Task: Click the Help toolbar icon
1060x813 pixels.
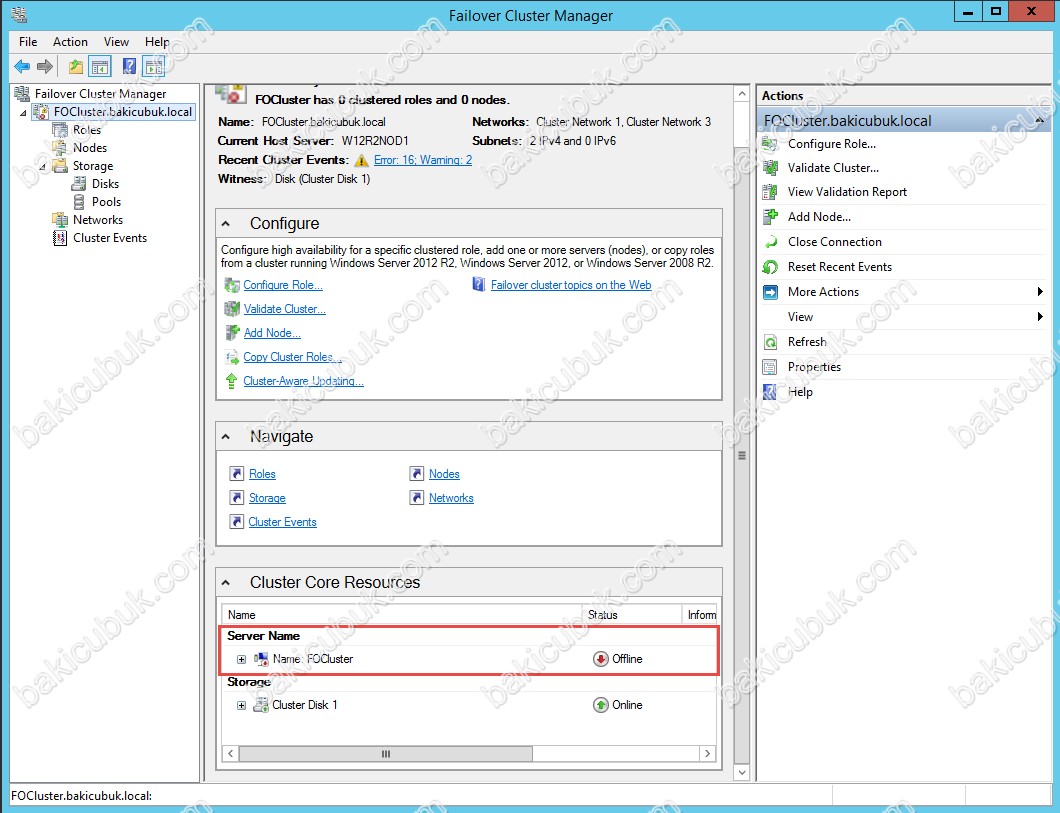Action: click(x=129, y=66)
